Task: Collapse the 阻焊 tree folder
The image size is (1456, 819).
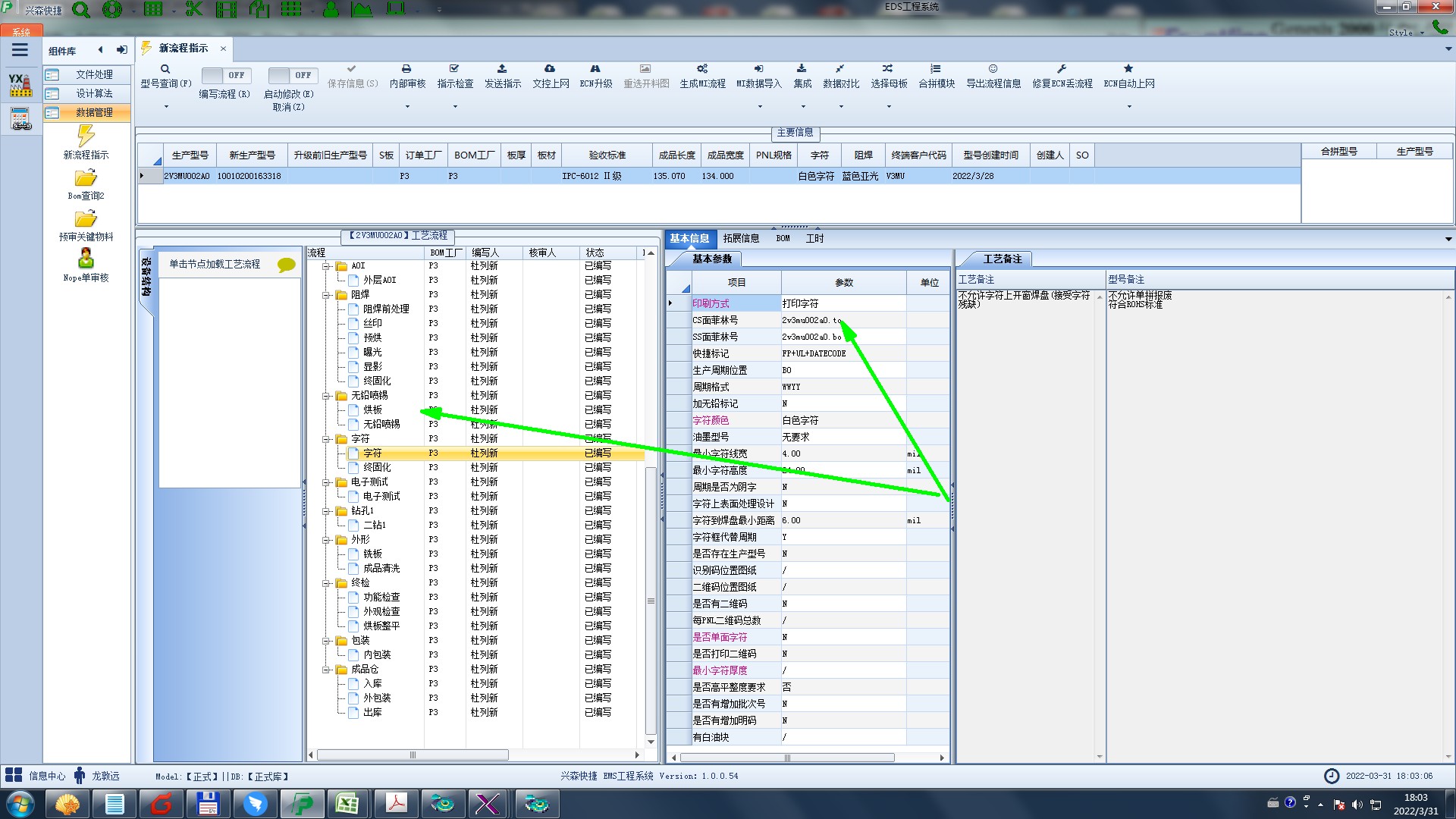Action: coord(327,295)
